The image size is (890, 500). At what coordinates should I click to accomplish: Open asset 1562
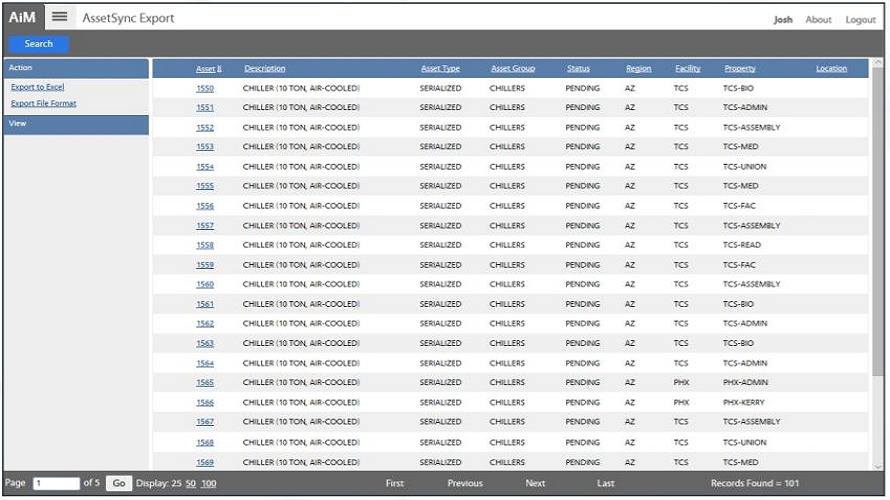click(205, 323)
